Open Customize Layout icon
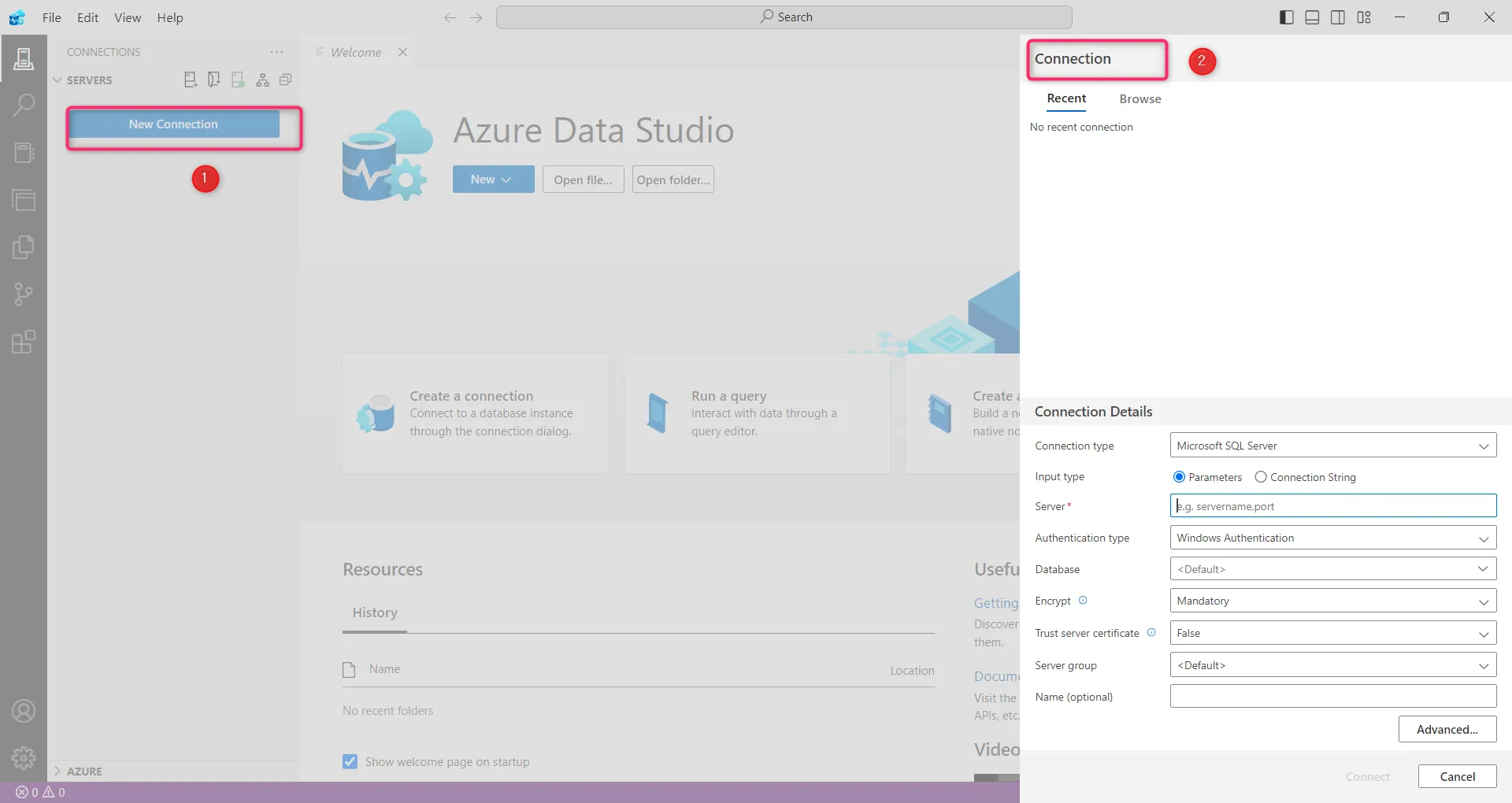The height and width of the screenshot is (803, 1512). pos(1364,17)
